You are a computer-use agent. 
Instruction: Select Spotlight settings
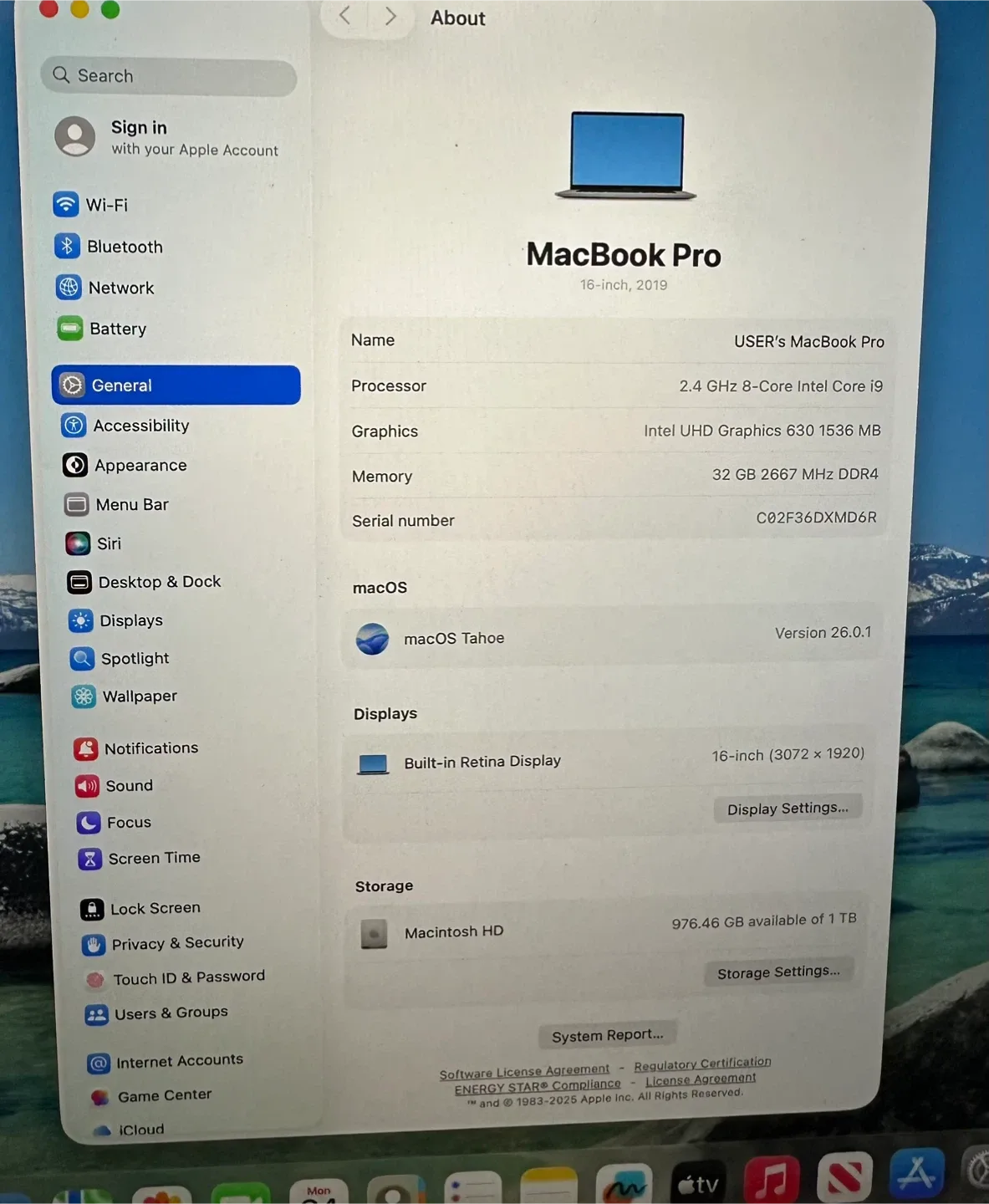click(135, 659)
